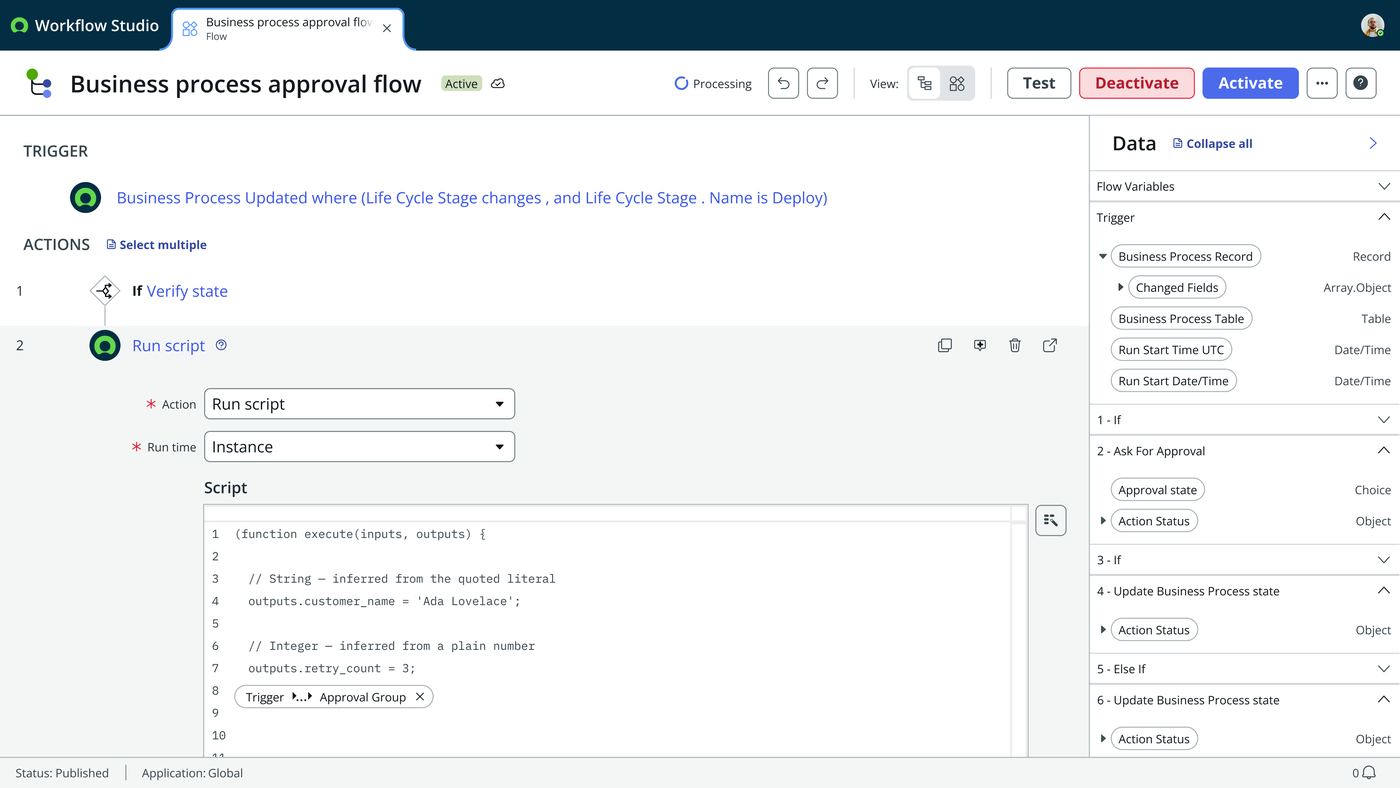Expand the Changed Fields tree node

1121,287
